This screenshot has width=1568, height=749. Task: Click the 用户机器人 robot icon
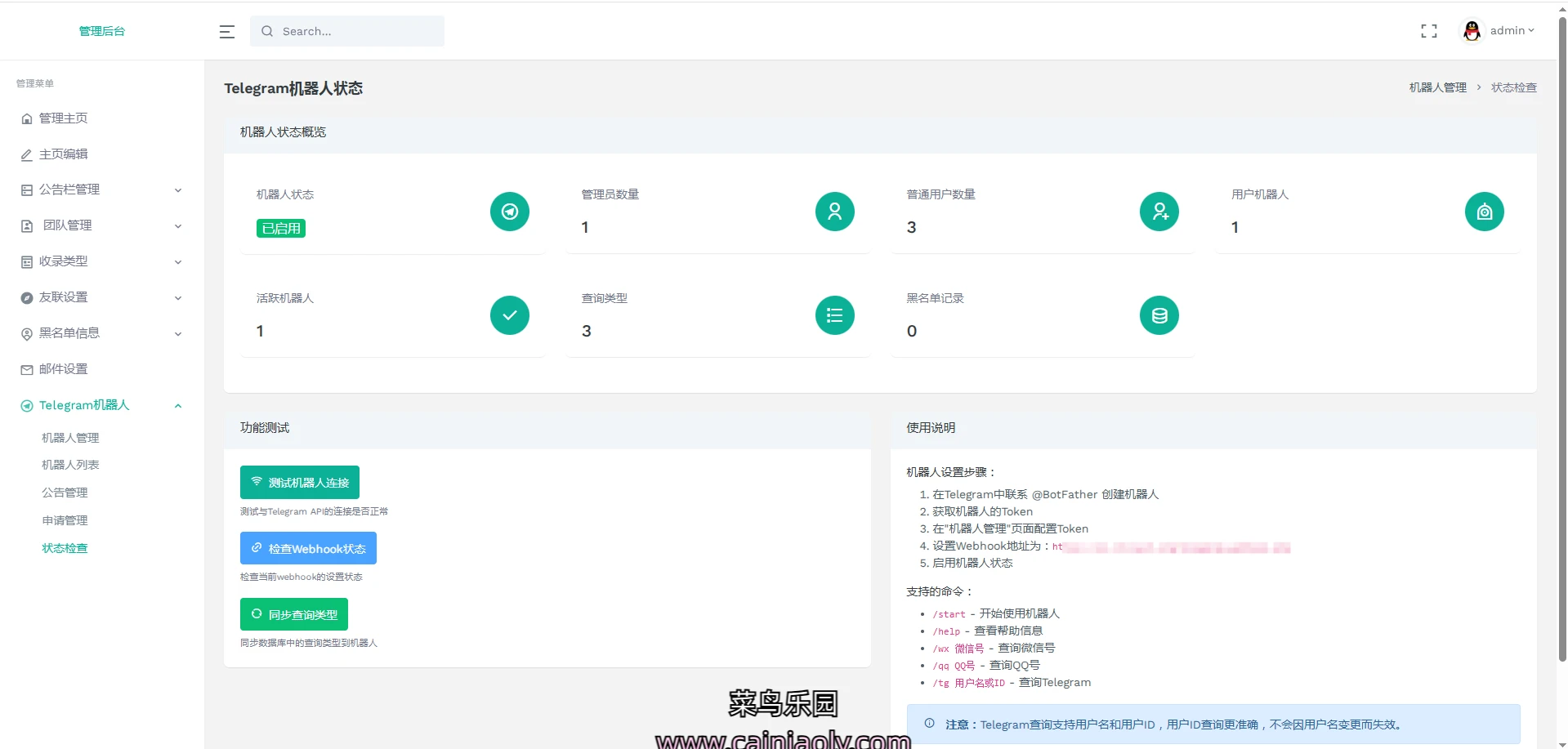click(x=1484, y=212)
